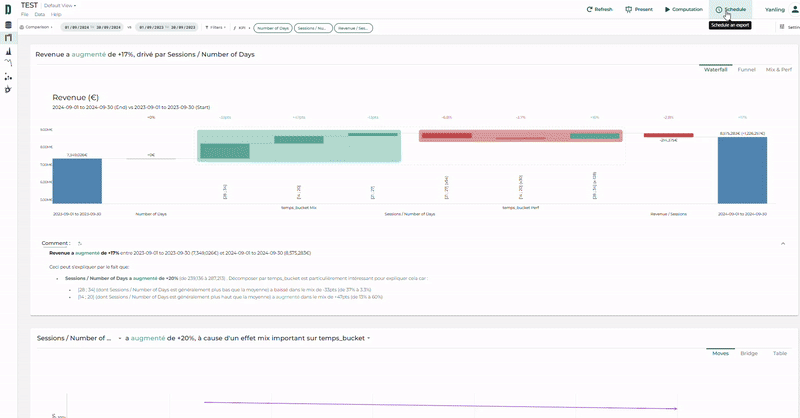Viewport: 800px width, 418px height.
Task: Switch to the Bridge tab
Action: [x=748, y=353]
